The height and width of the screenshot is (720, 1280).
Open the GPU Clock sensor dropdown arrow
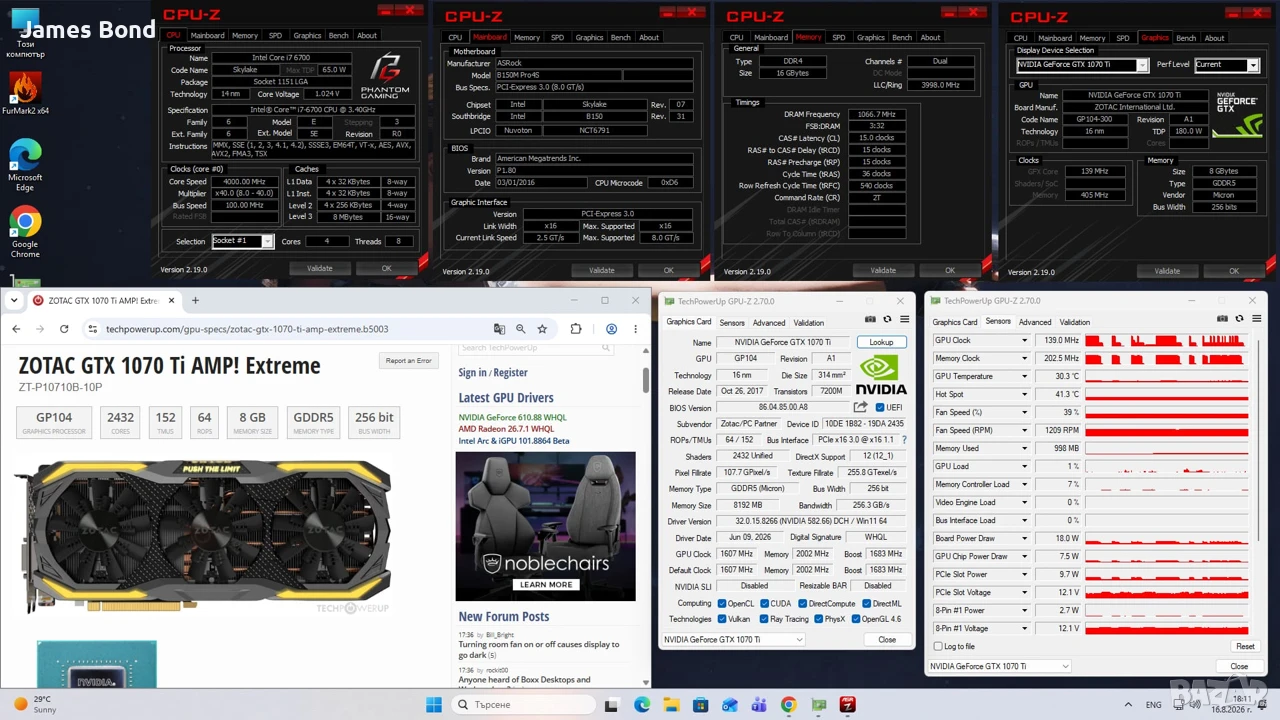1024,341
